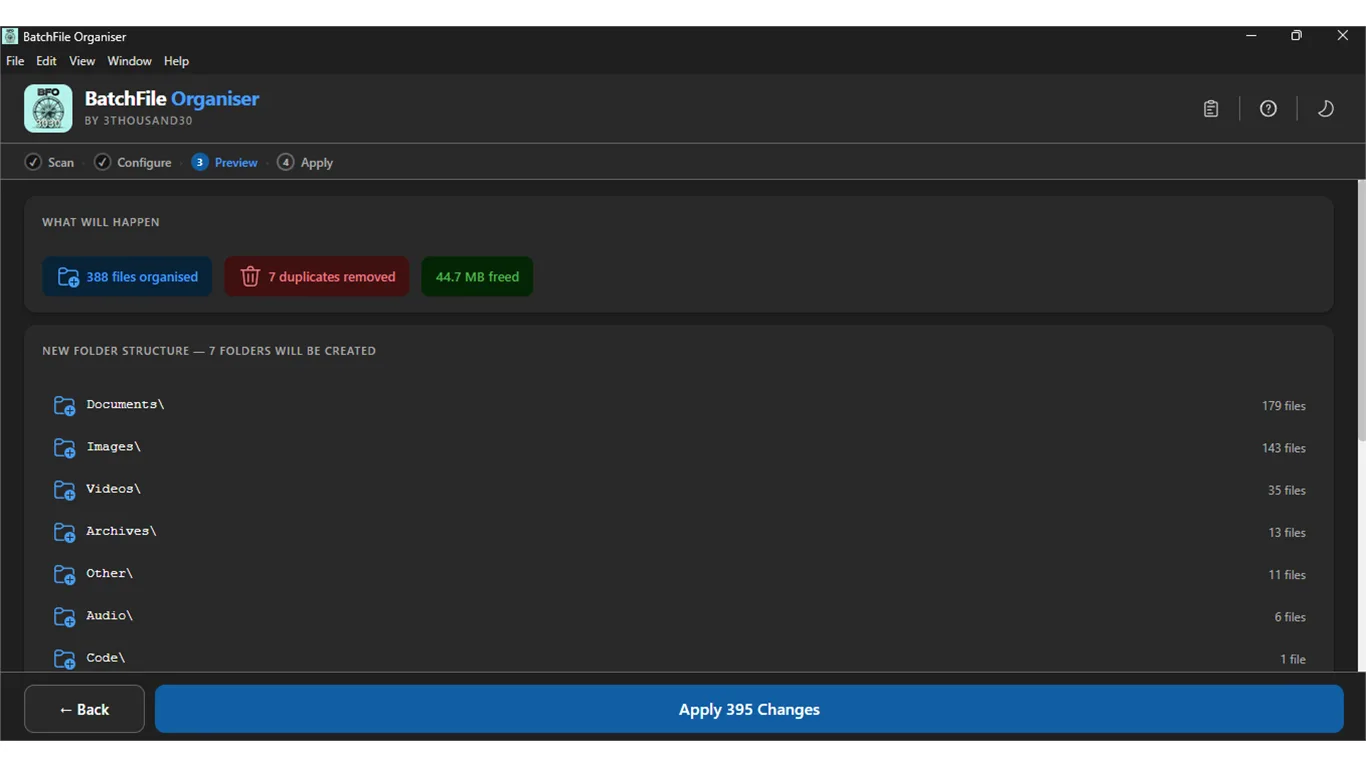
Task: Click the Scan step checkmark icon
Action: (33, 162)
